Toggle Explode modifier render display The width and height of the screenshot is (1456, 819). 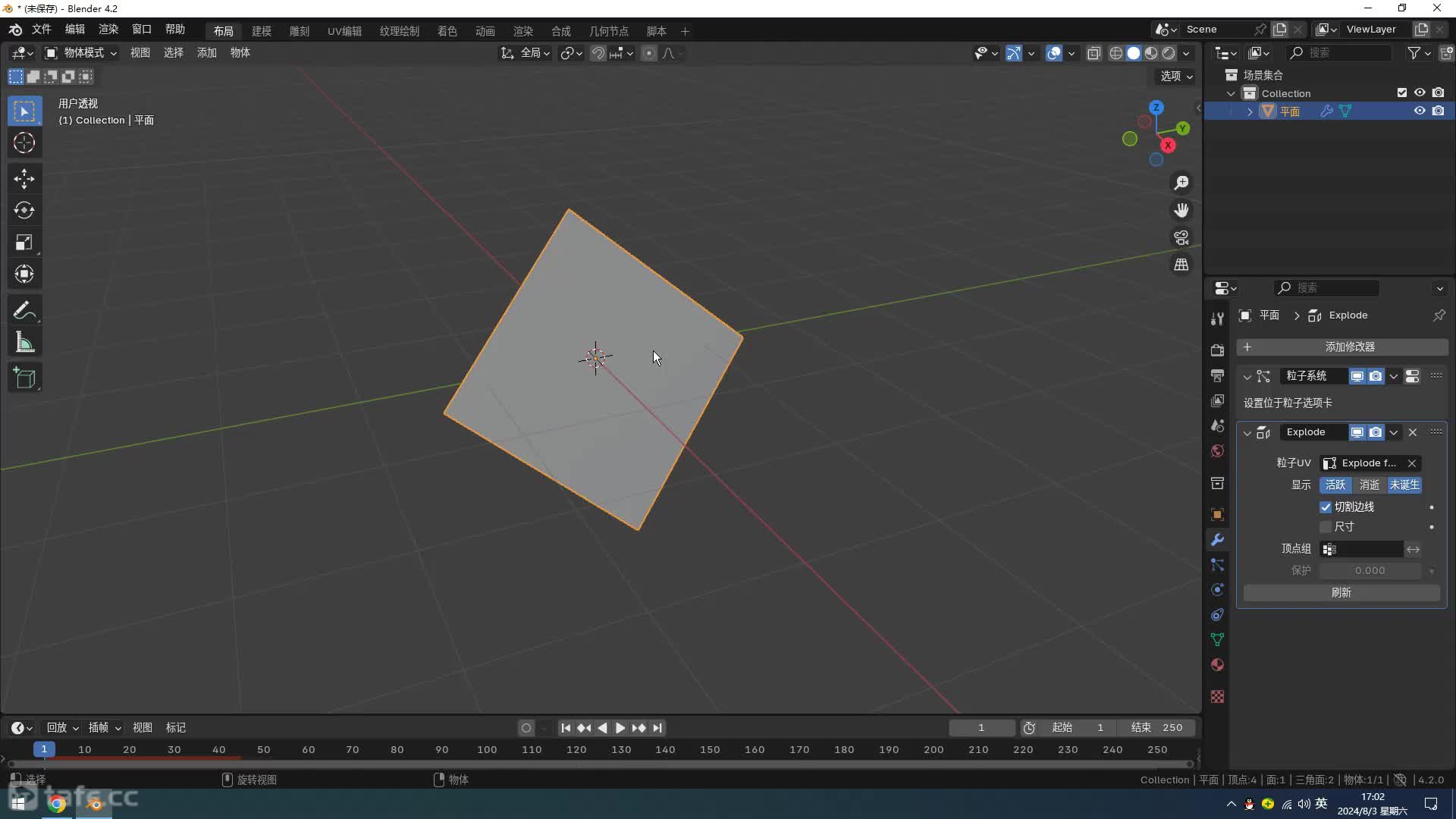click(1375, 432)
